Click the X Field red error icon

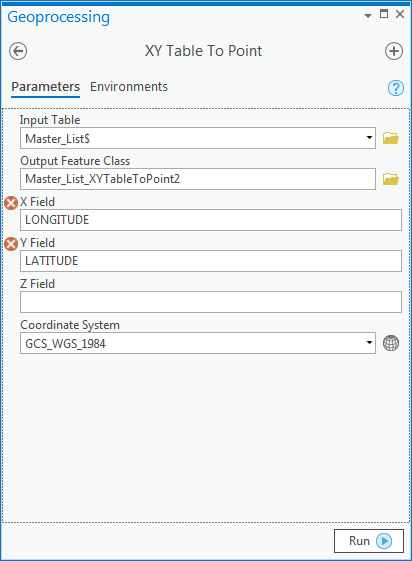click(11, 203)
